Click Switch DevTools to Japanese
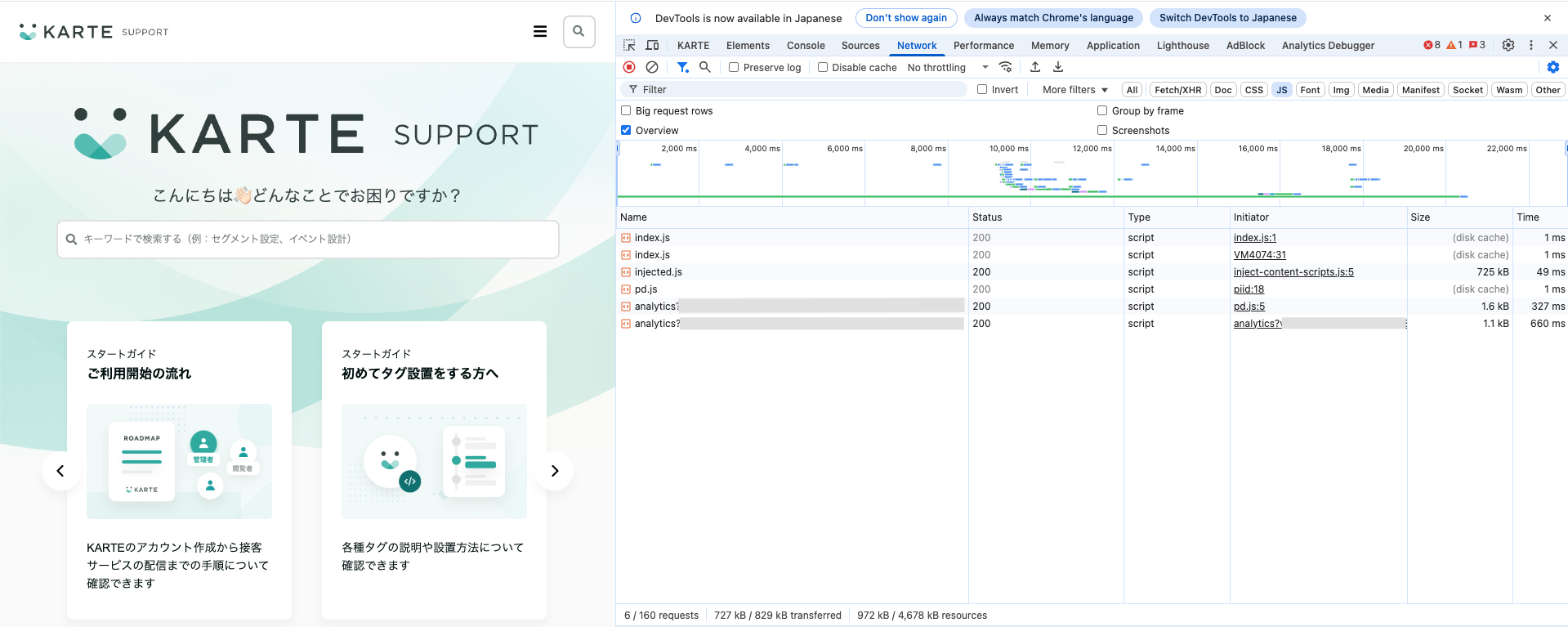 pyautogui.click(x=1227, y=18)
